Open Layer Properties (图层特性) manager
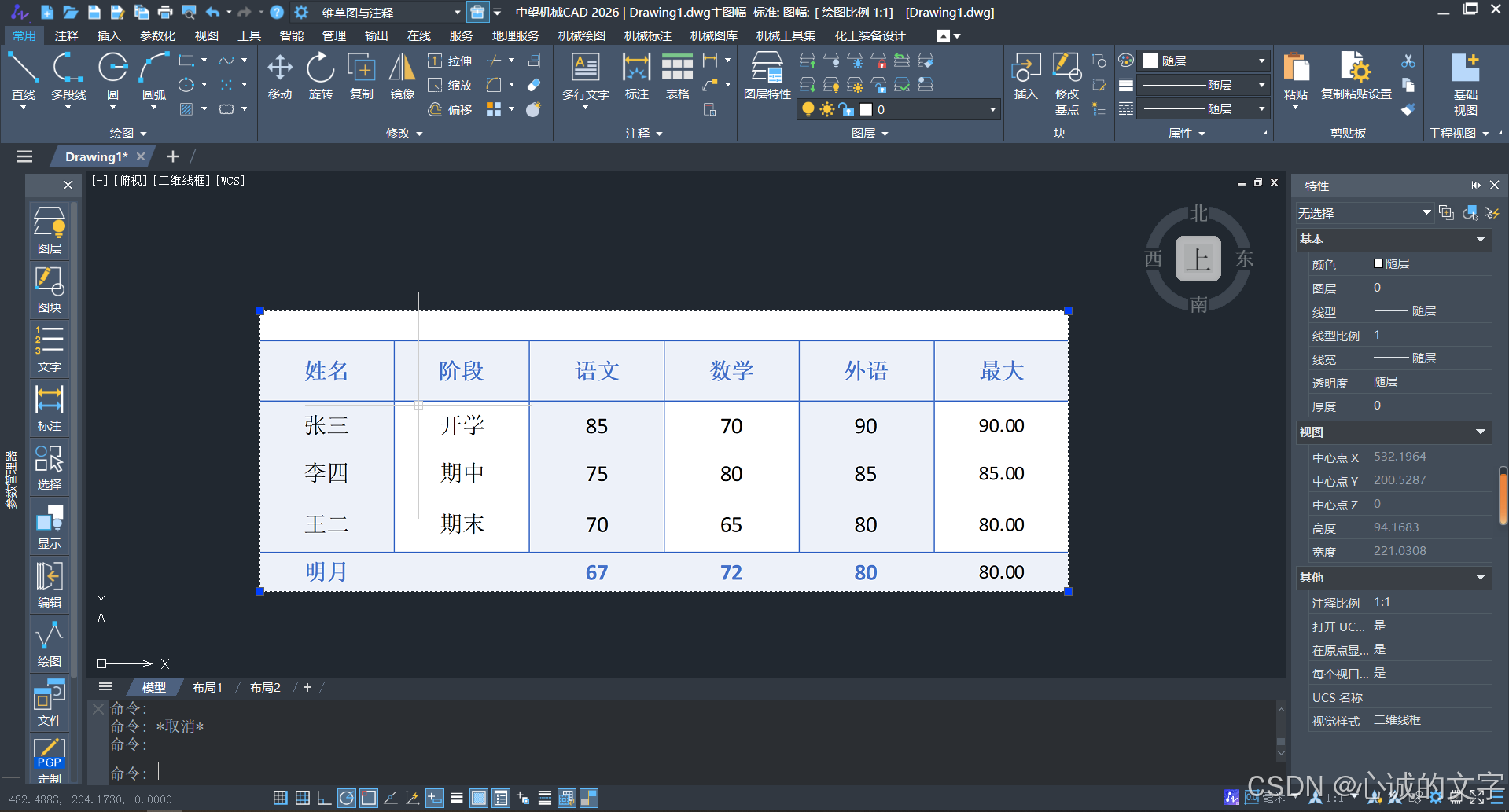Viewport: 1509px width, 812px height. point(767,77)
